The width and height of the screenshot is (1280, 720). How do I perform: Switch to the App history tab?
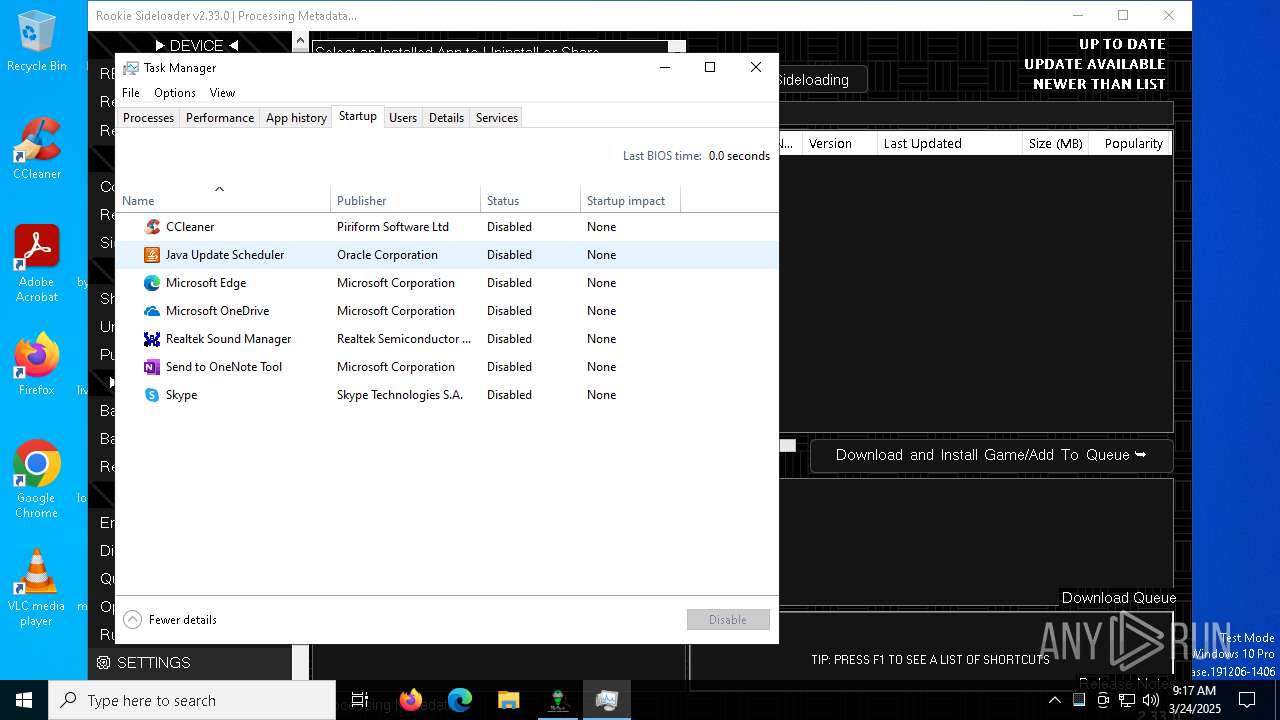(x=296, y=118)
